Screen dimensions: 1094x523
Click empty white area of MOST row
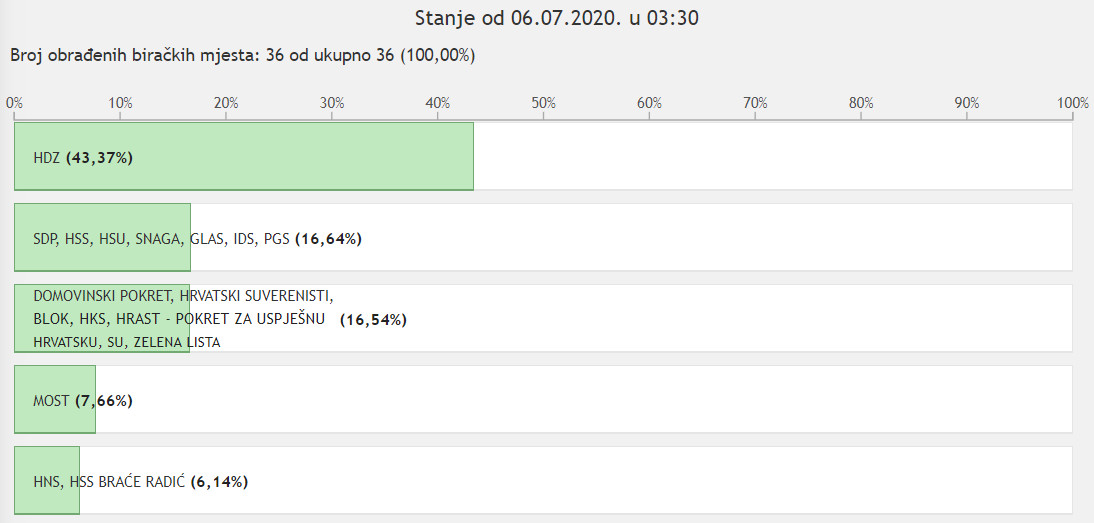point(584,399)
